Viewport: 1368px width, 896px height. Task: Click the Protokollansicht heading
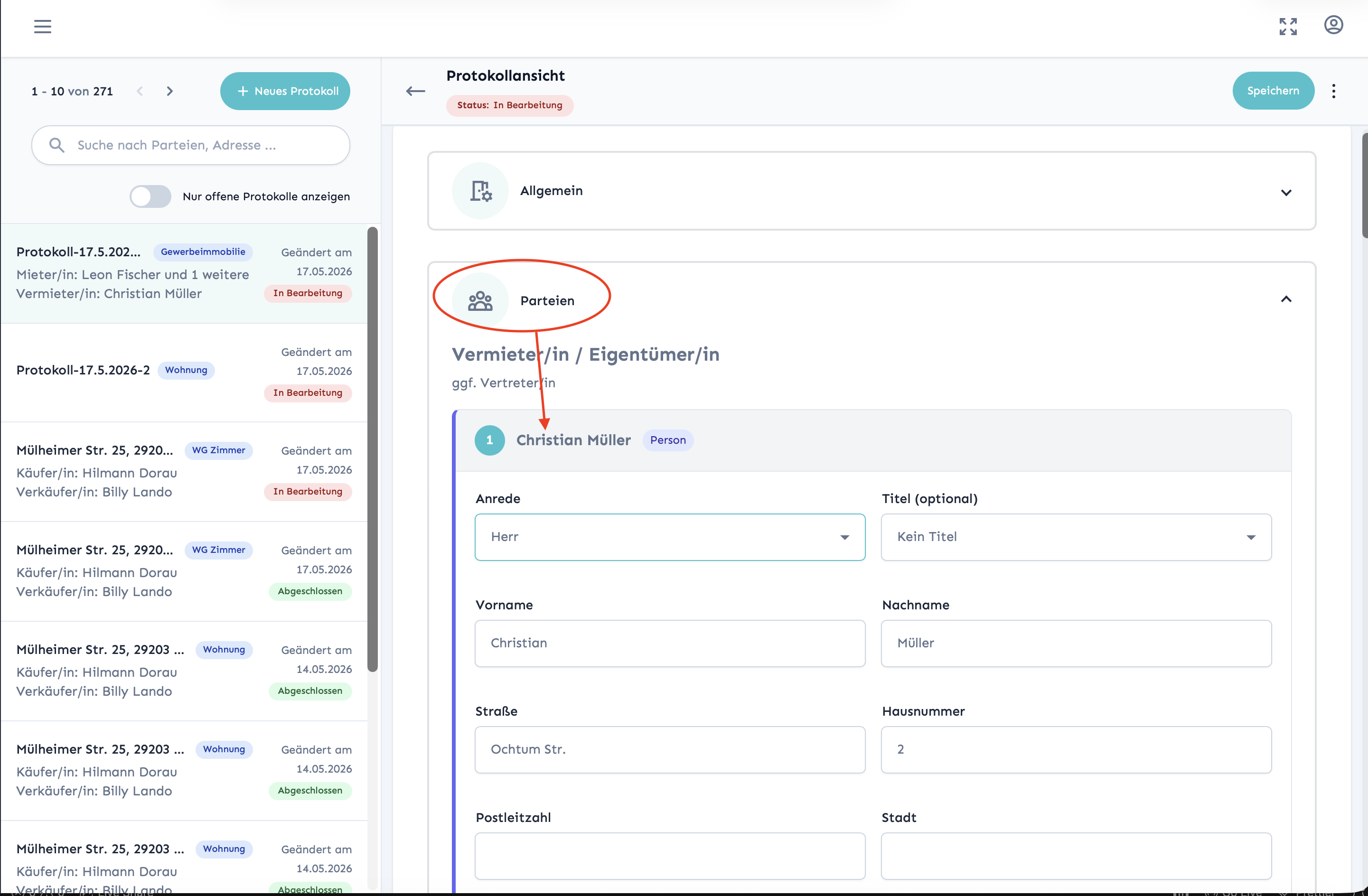pos(506,75)
